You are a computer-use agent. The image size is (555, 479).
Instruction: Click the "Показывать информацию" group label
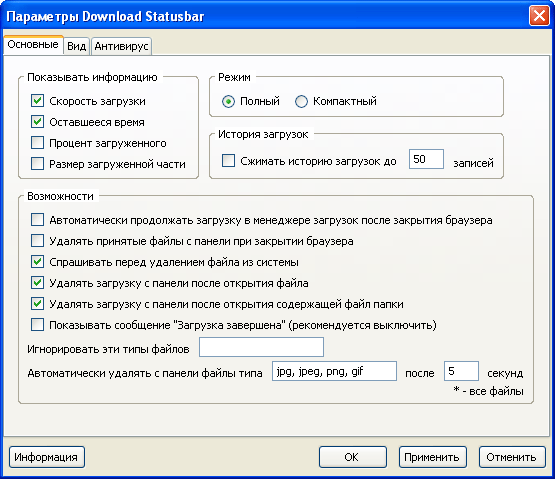(x=92, y=77)
